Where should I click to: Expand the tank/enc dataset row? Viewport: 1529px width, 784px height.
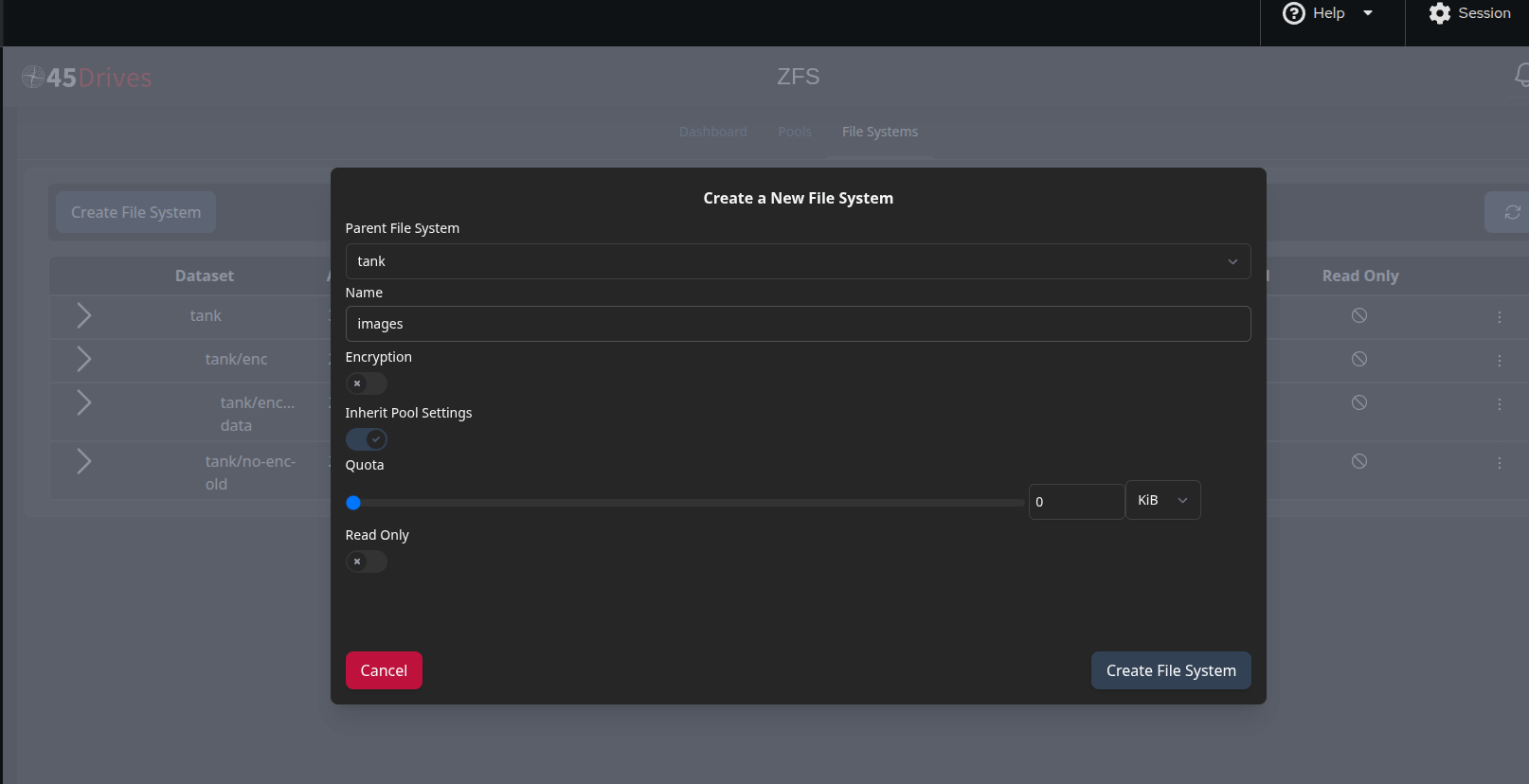click(83, 359)
